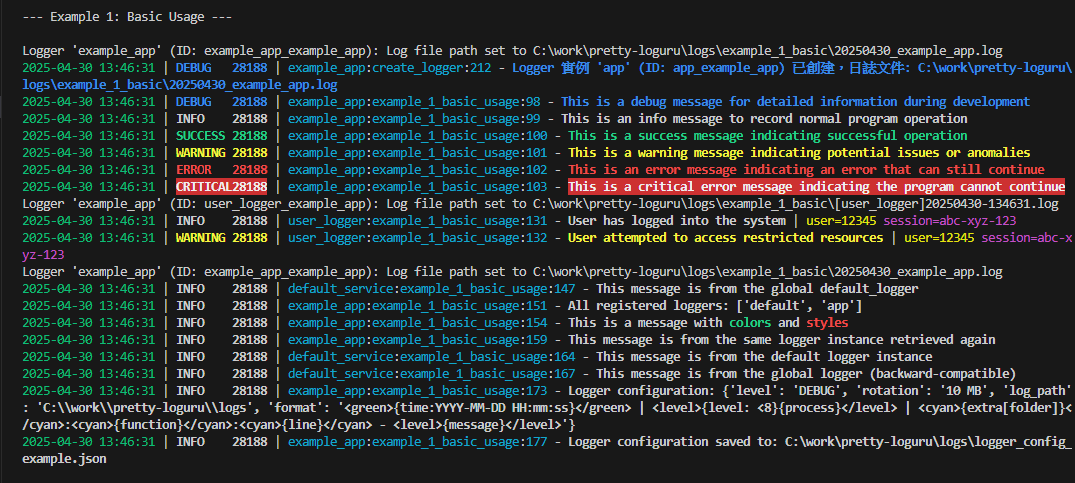Click 'user_logger:example_1_basic_usage:131' source reference

pyautogui.click(x=418, y=221)
